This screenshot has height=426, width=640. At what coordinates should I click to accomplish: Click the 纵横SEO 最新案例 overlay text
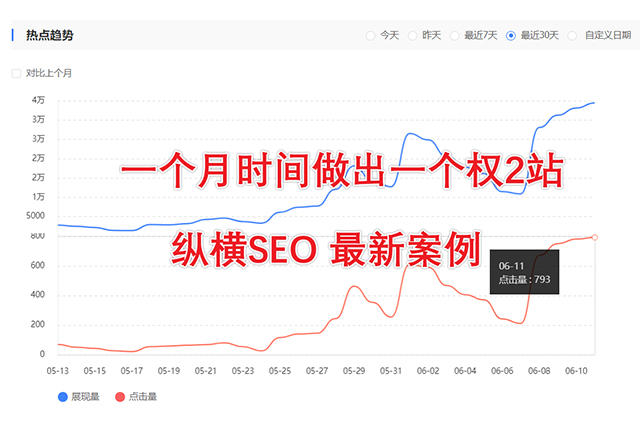click(327, 247)
